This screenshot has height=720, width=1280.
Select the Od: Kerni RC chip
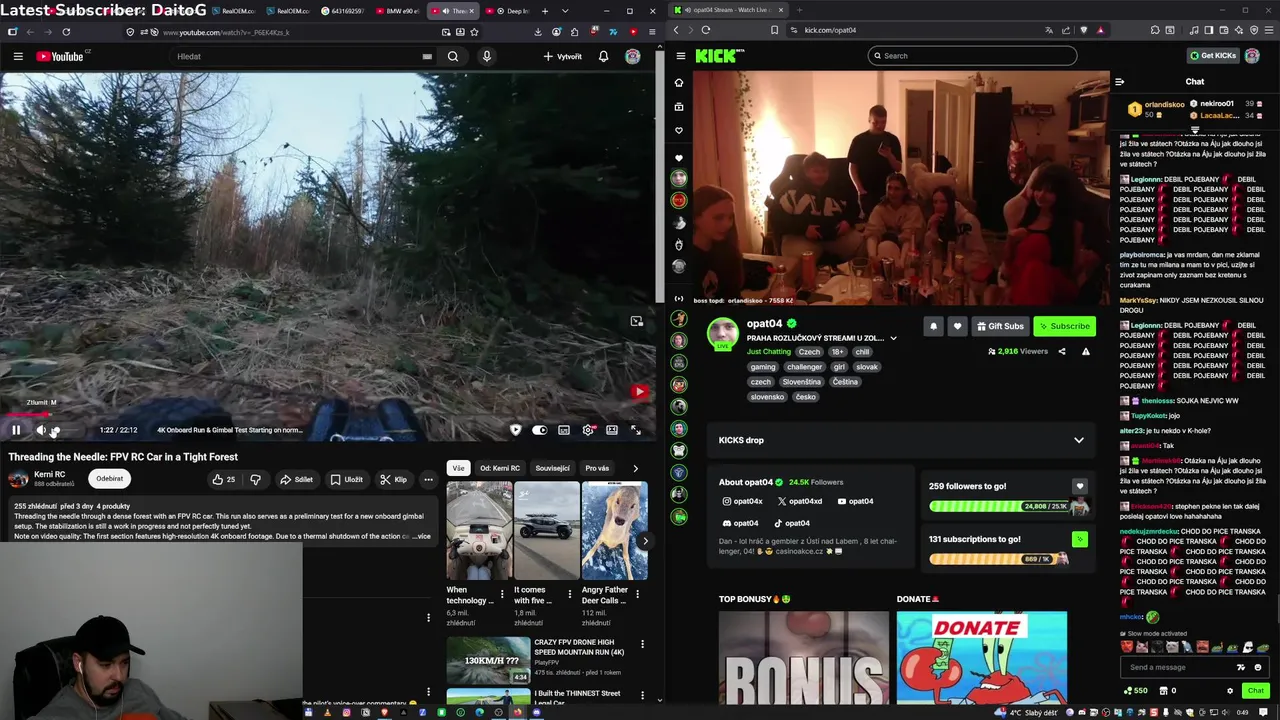click(x=500, y=468)
